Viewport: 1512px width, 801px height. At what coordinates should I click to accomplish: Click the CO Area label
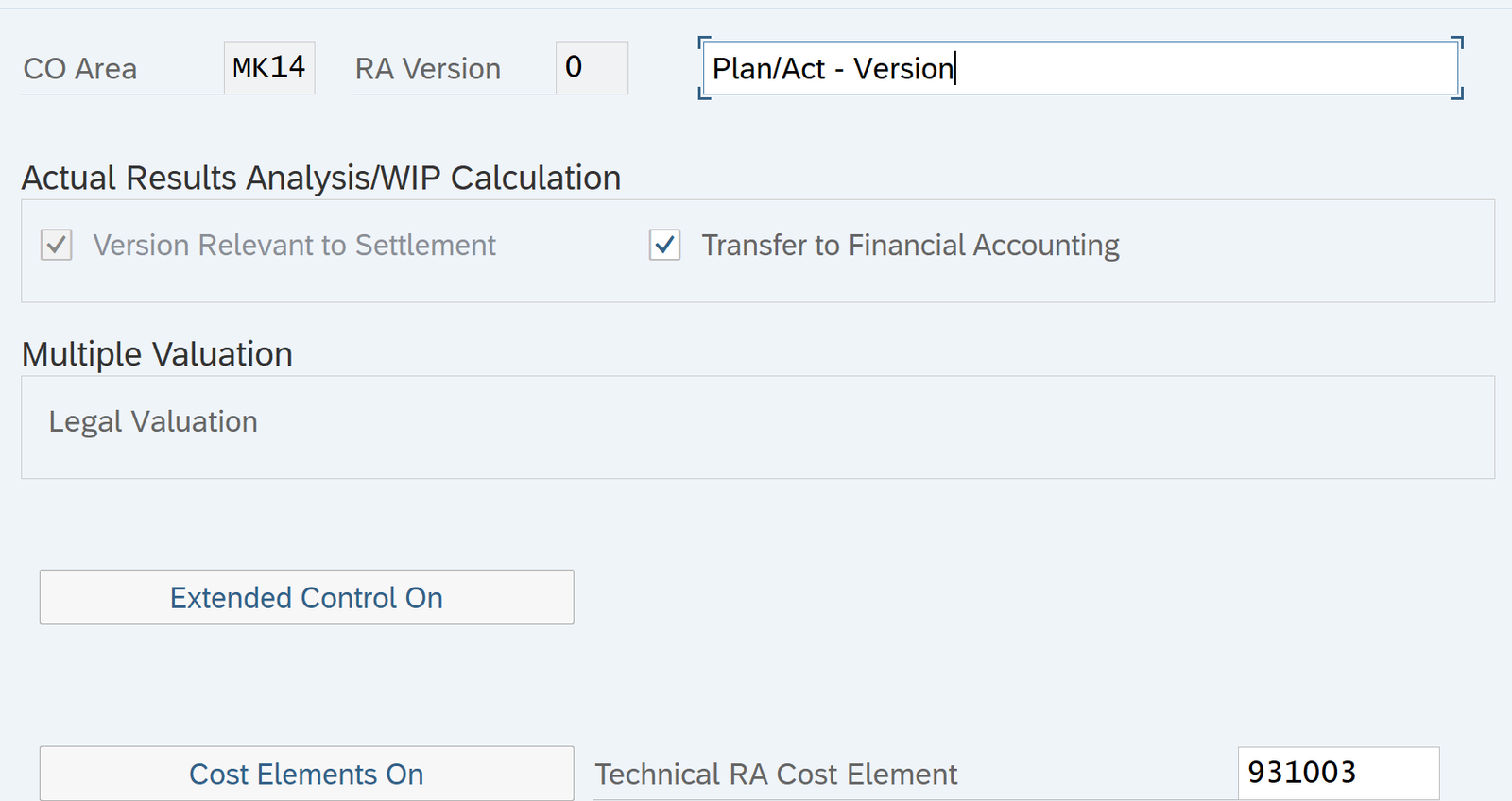[80, 69]
